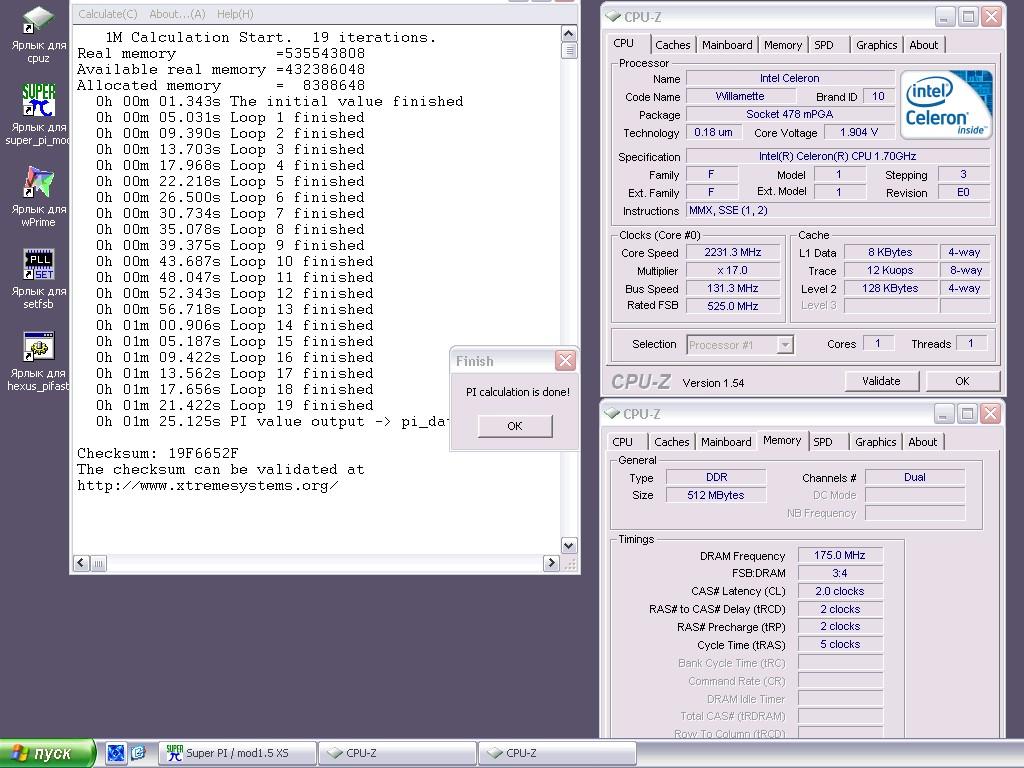Viewport: 1024px width, 768px height.
Task: Click the Core Speed value 2231.3 MHz
Action: point(733,252)
